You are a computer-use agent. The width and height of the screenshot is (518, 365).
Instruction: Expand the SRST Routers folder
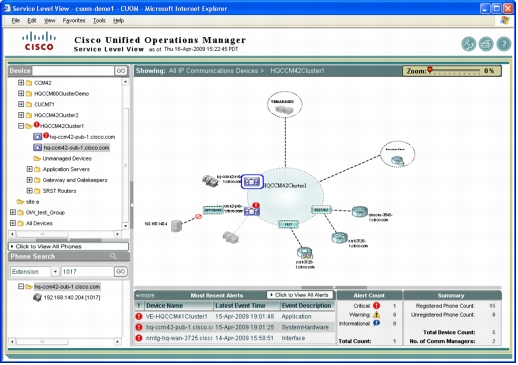[29, 191]
